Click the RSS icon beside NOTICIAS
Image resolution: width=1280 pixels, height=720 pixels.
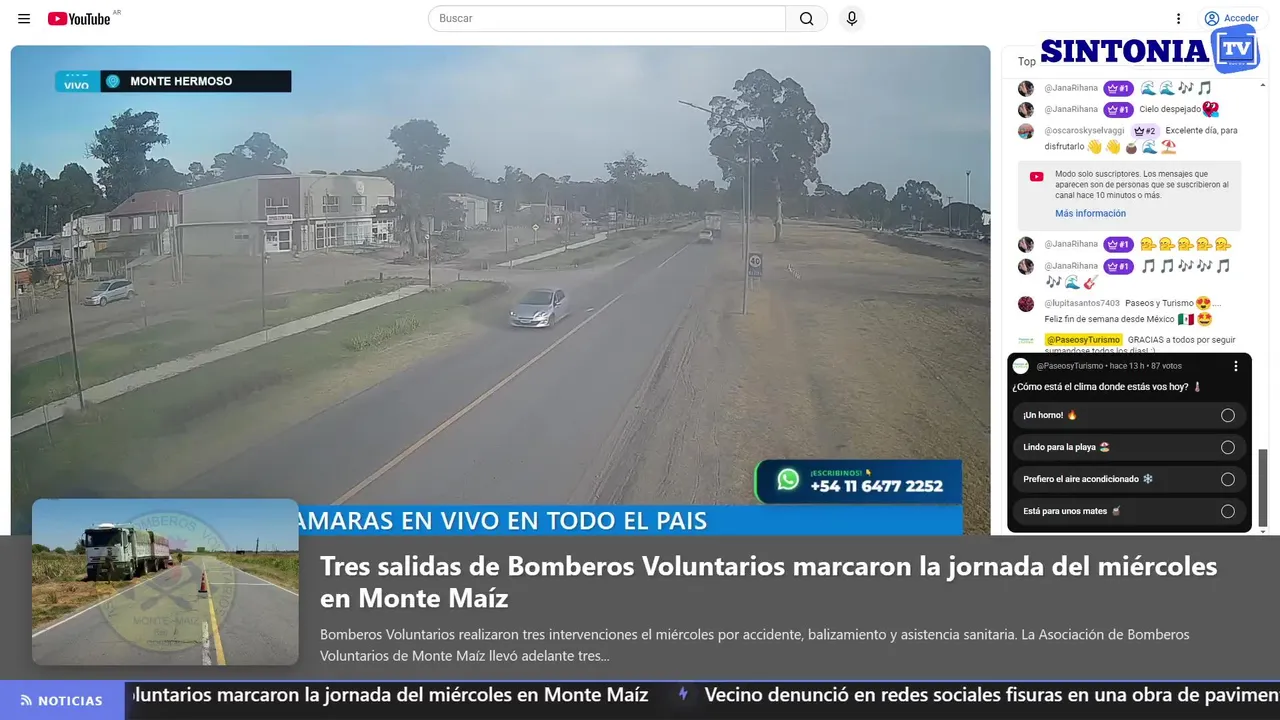[26, 701]
